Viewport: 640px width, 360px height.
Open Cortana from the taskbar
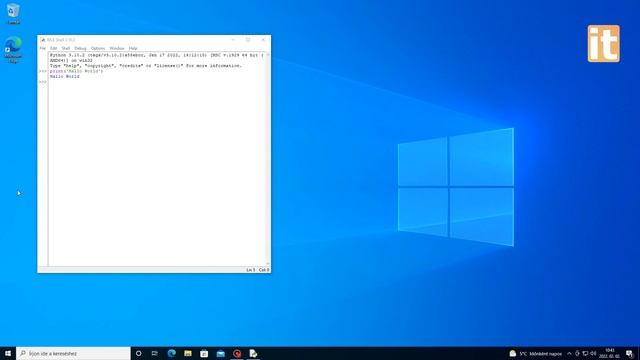(138, 353)
